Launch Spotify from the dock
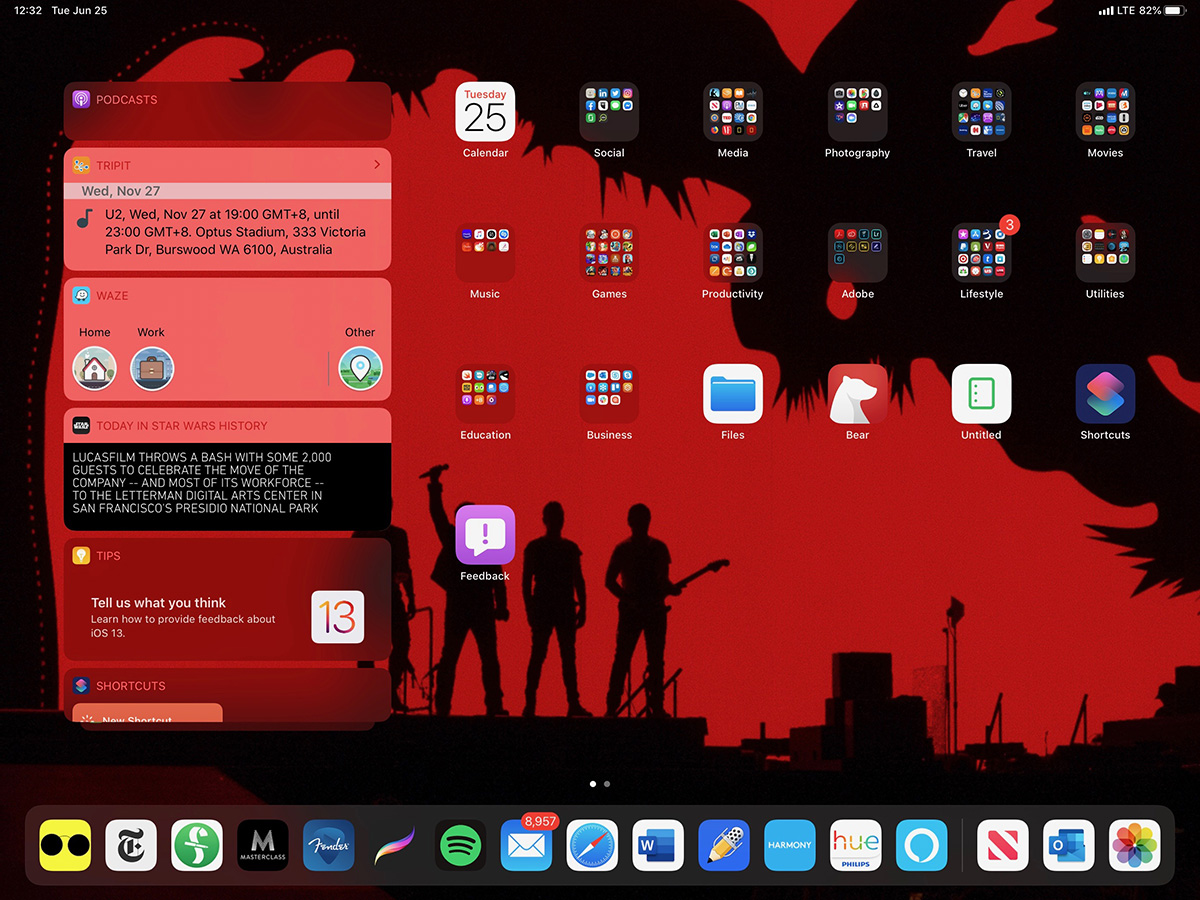Viewport: 1200px width, 900px height. pyautogui.click(x=461, y=846)
